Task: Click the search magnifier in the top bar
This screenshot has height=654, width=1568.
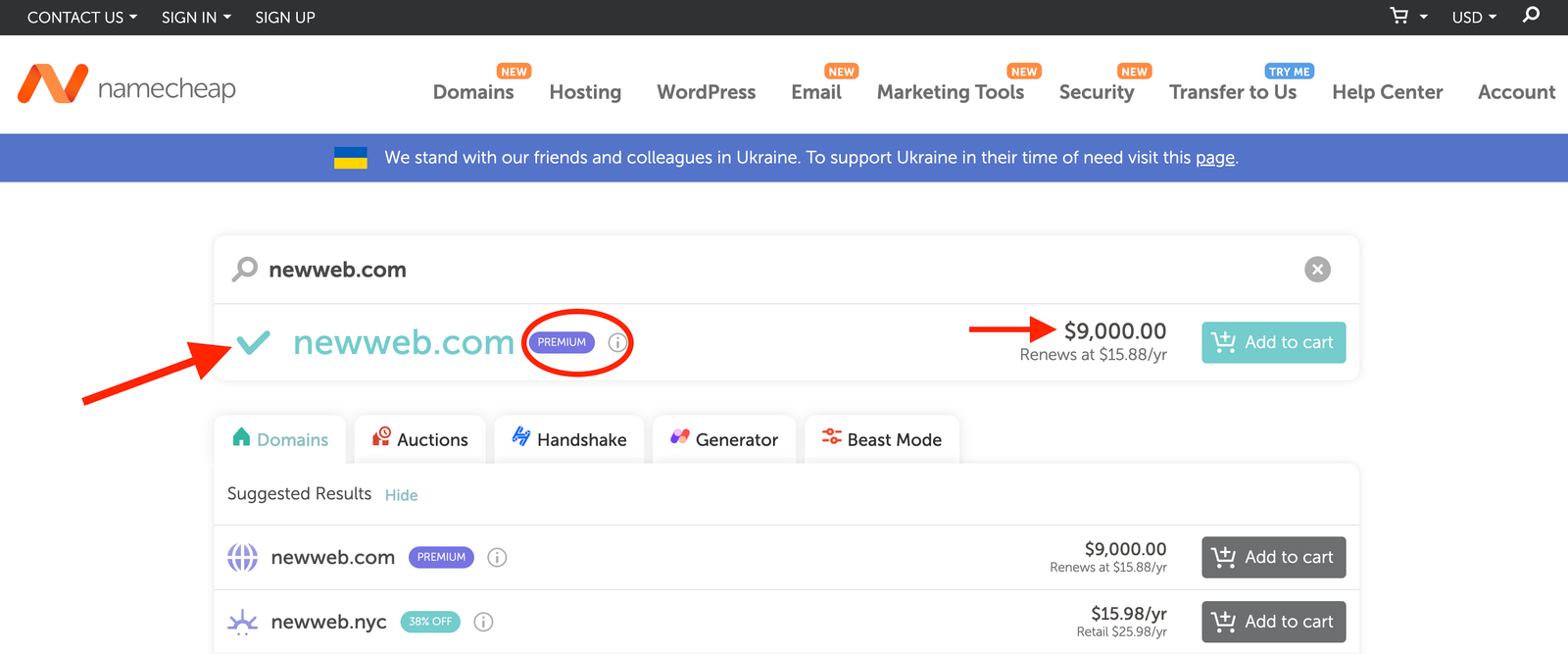Action: point(1531,16)
